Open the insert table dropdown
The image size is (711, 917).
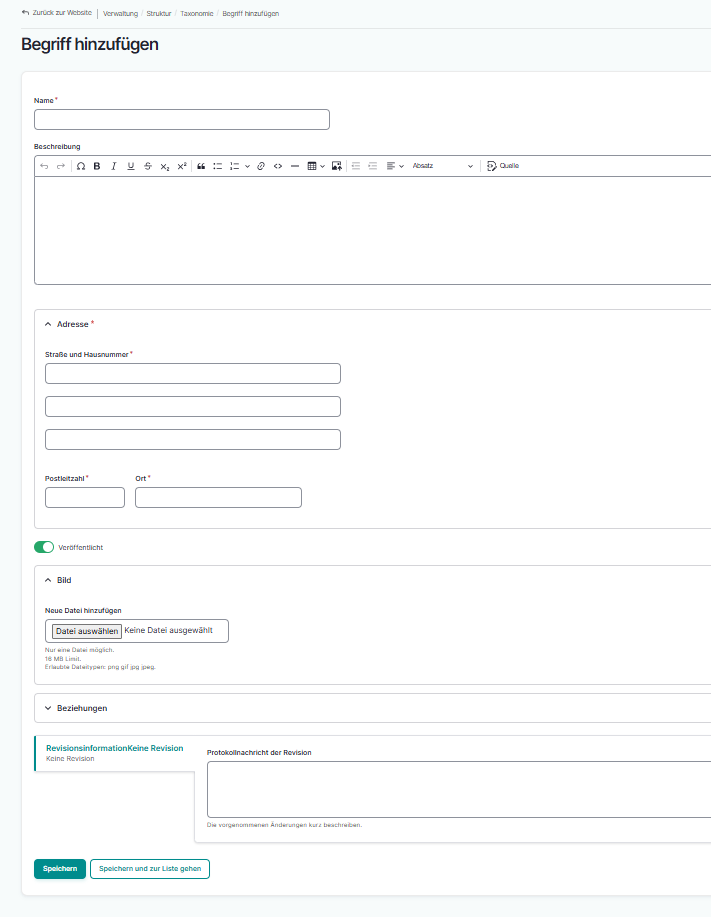tap(315, 166)
